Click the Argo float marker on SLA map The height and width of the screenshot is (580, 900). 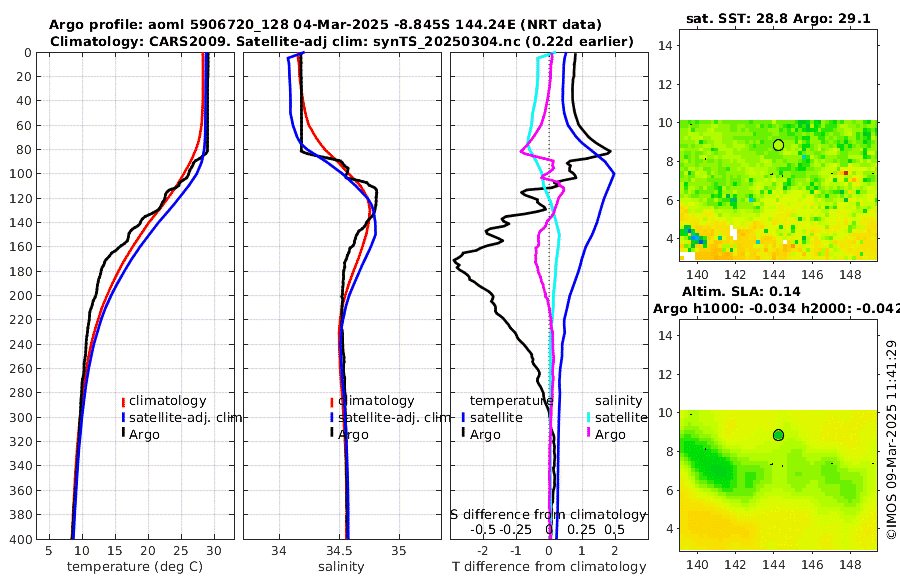[x=778, y=435]
